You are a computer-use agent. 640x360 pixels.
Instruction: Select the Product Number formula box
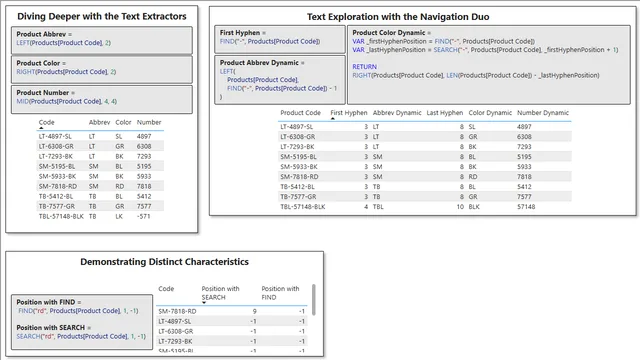click(102, 99)
